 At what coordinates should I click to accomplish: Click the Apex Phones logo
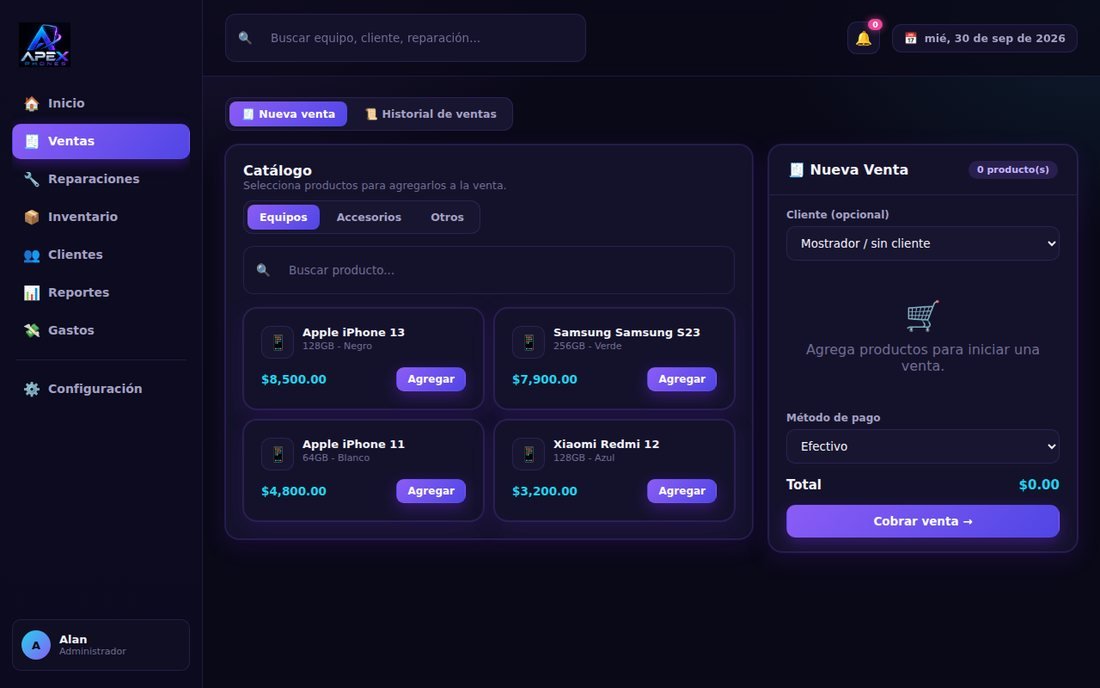coord(44,44)
